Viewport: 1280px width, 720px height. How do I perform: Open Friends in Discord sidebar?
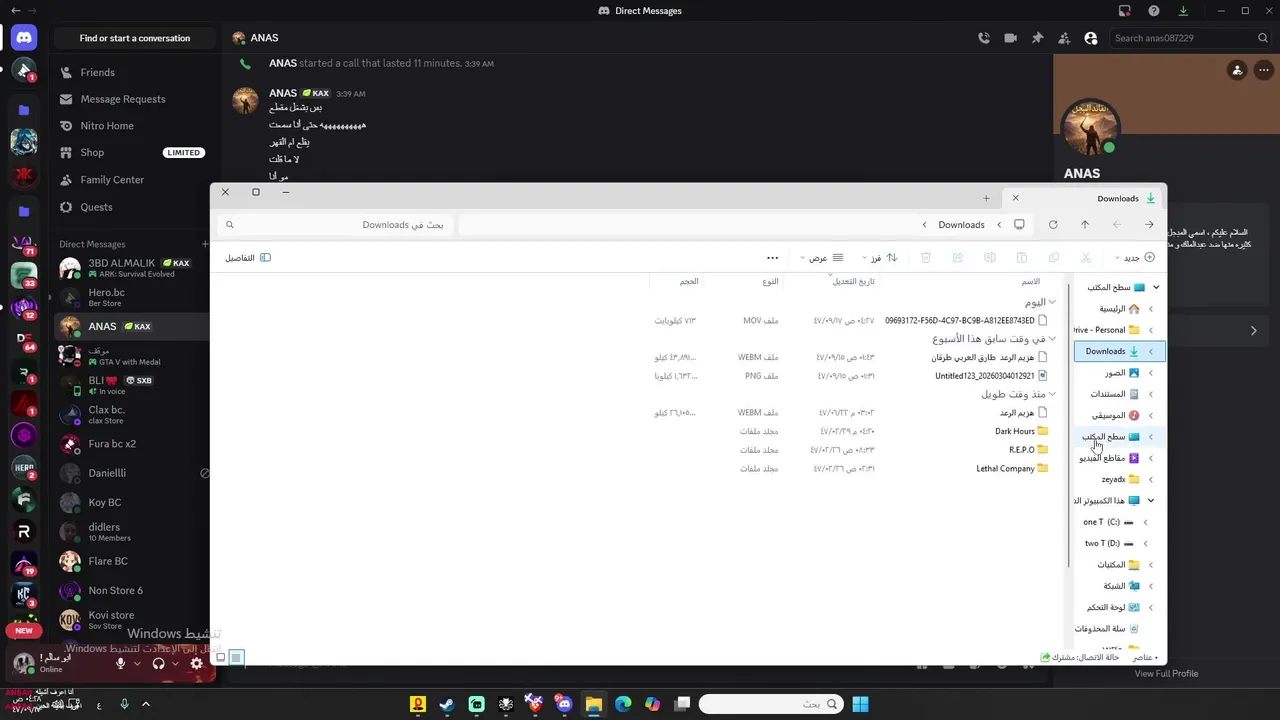pos(98,72)
